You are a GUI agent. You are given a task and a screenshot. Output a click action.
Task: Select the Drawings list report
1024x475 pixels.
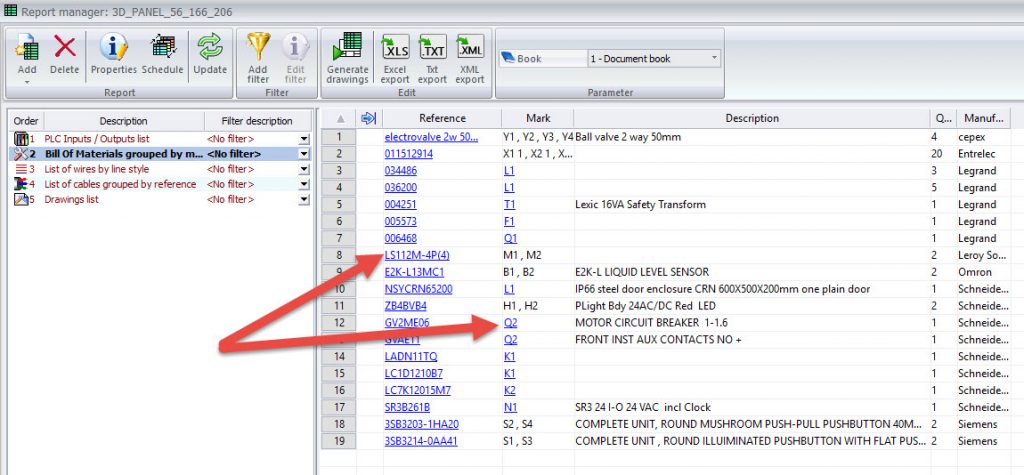click(71, 199)
